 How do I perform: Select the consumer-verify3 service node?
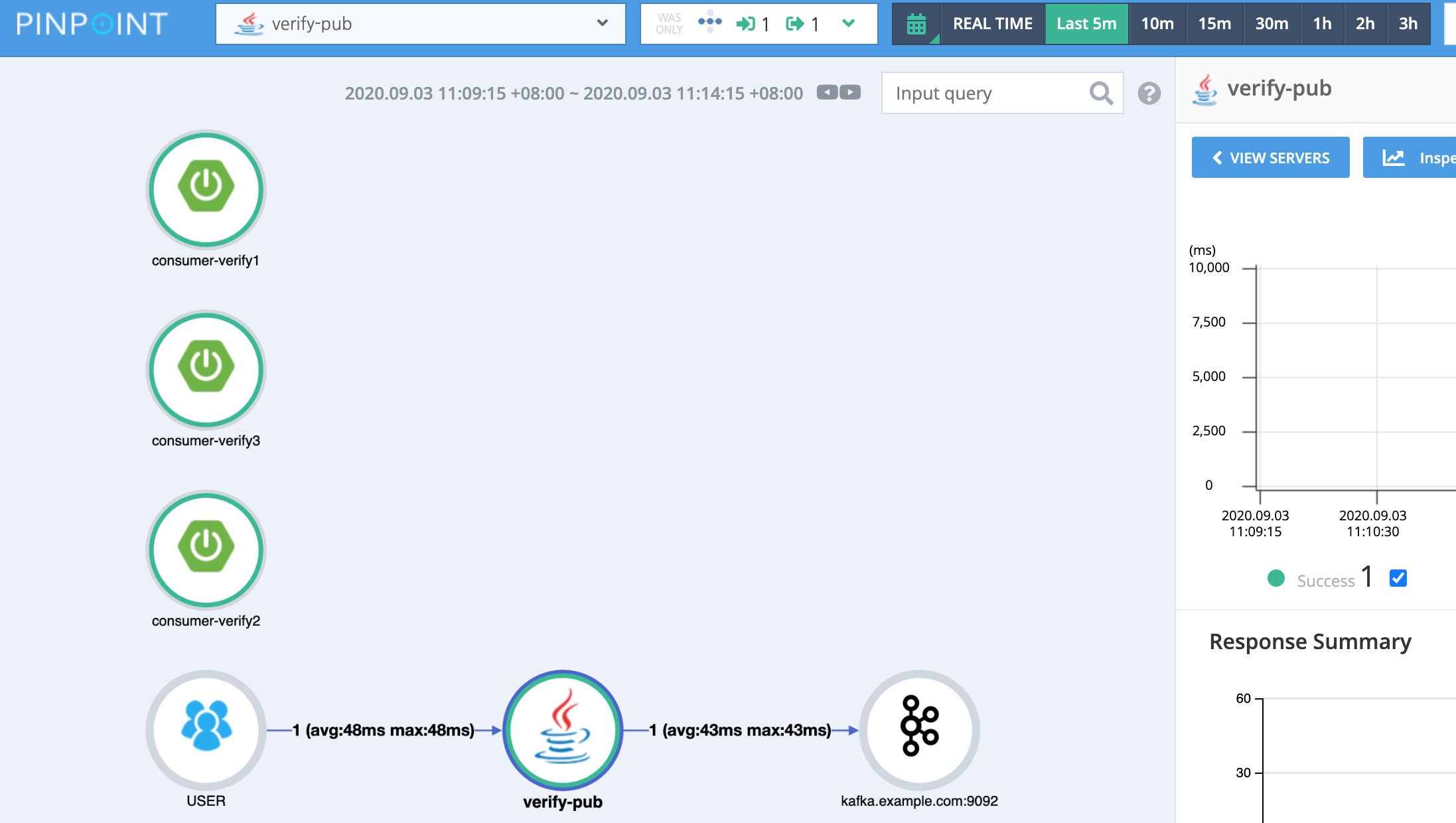coord(206,370)
